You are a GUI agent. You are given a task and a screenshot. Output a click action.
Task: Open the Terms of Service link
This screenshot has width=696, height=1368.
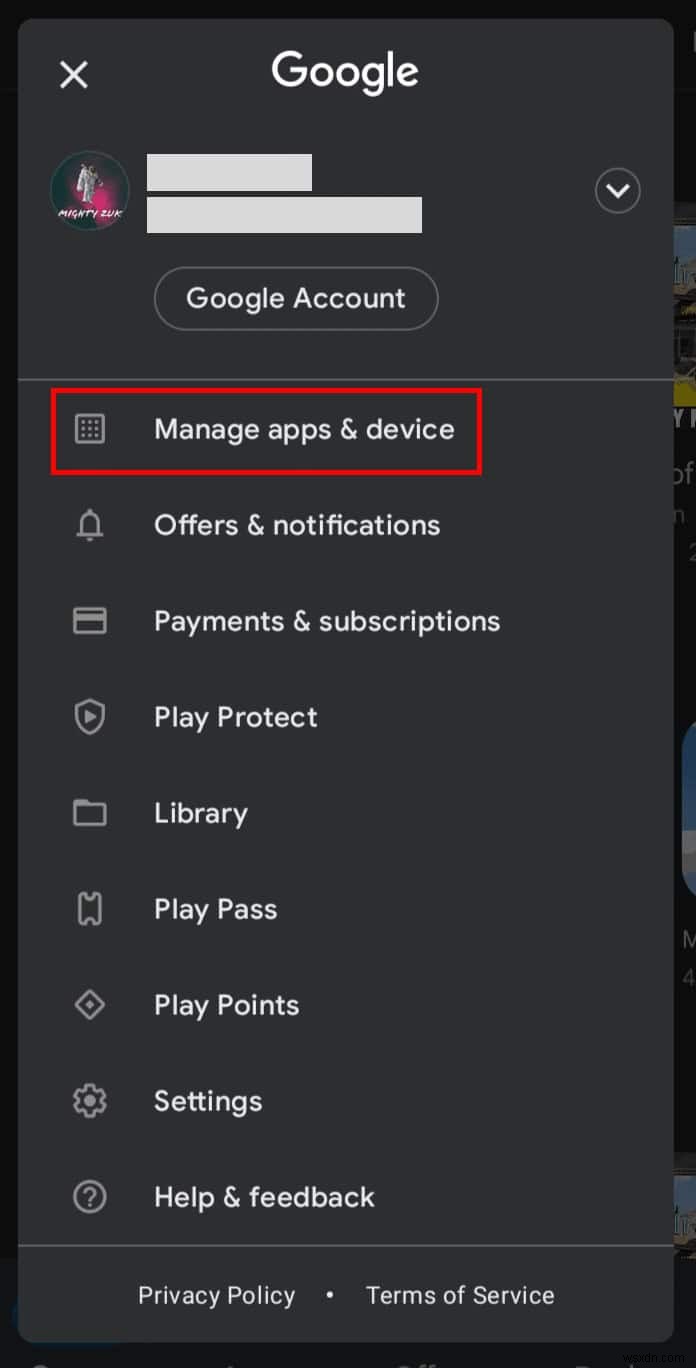pos(460,1295)
